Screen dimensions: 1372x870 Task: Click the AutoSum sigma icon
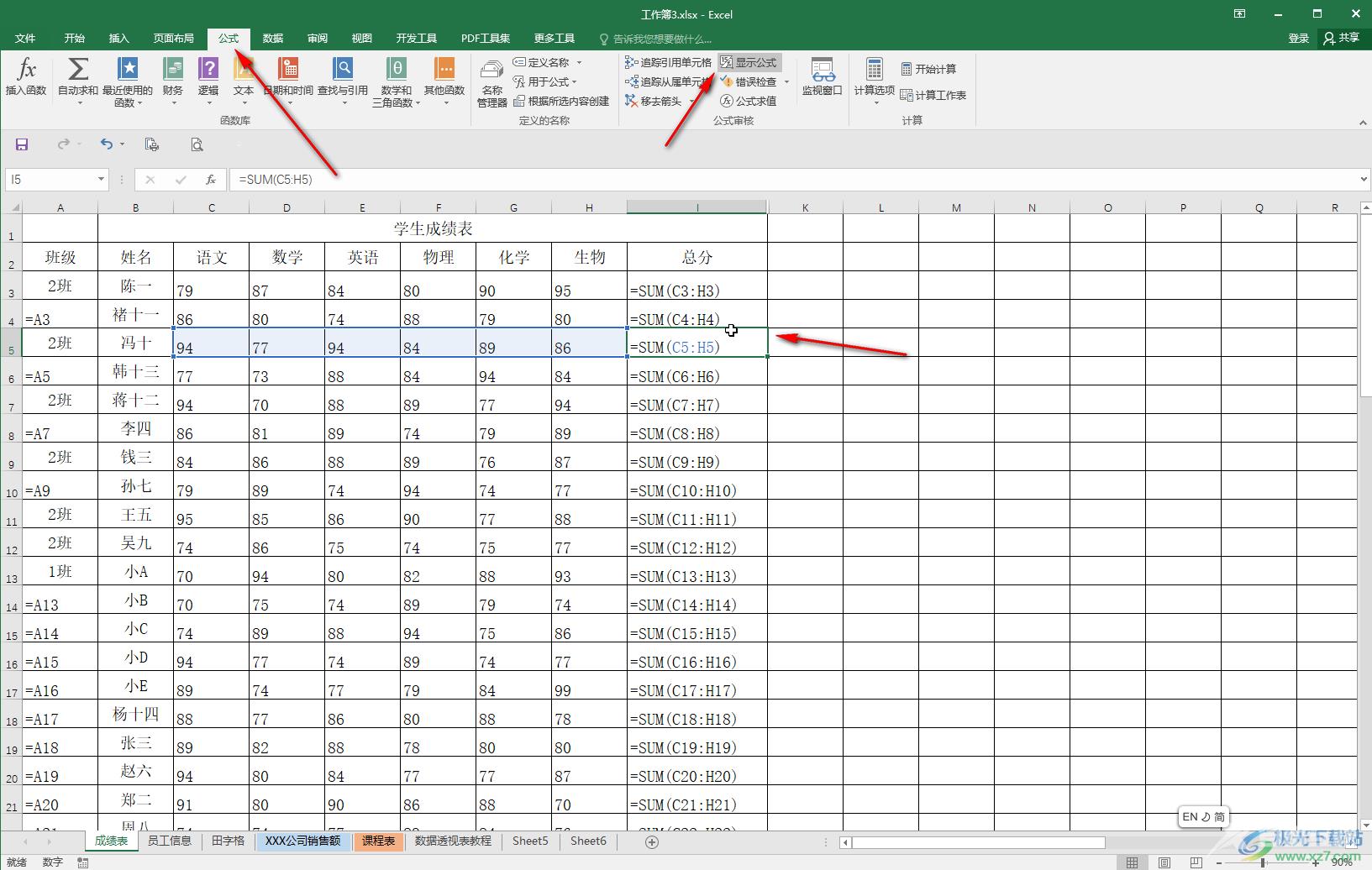pyautogui.click(x=77, y=70)
